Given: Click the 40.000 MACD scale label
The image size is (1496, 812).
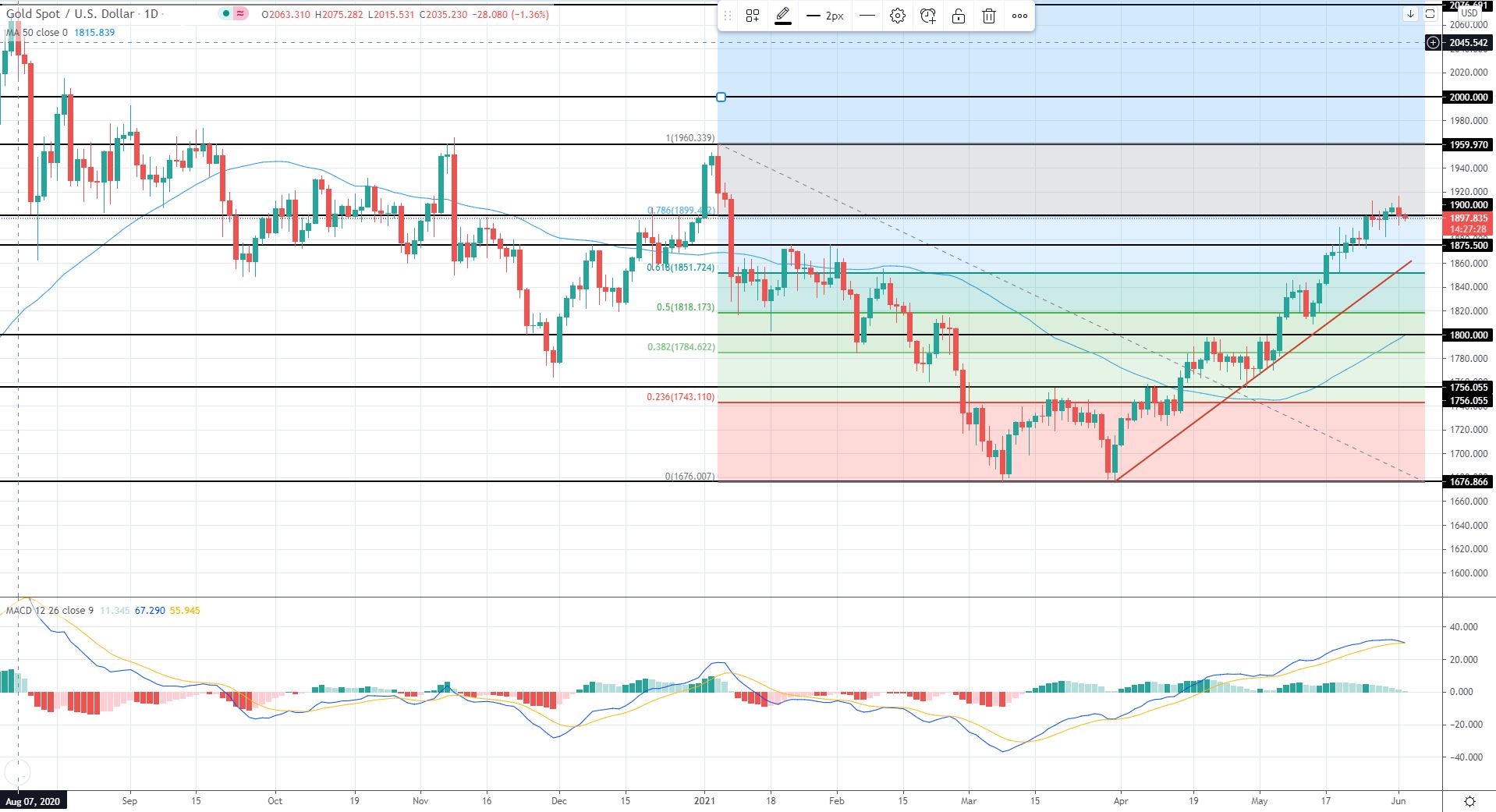Looking at the screenshot, I should pyautogui.click(x=1463, y=627).
